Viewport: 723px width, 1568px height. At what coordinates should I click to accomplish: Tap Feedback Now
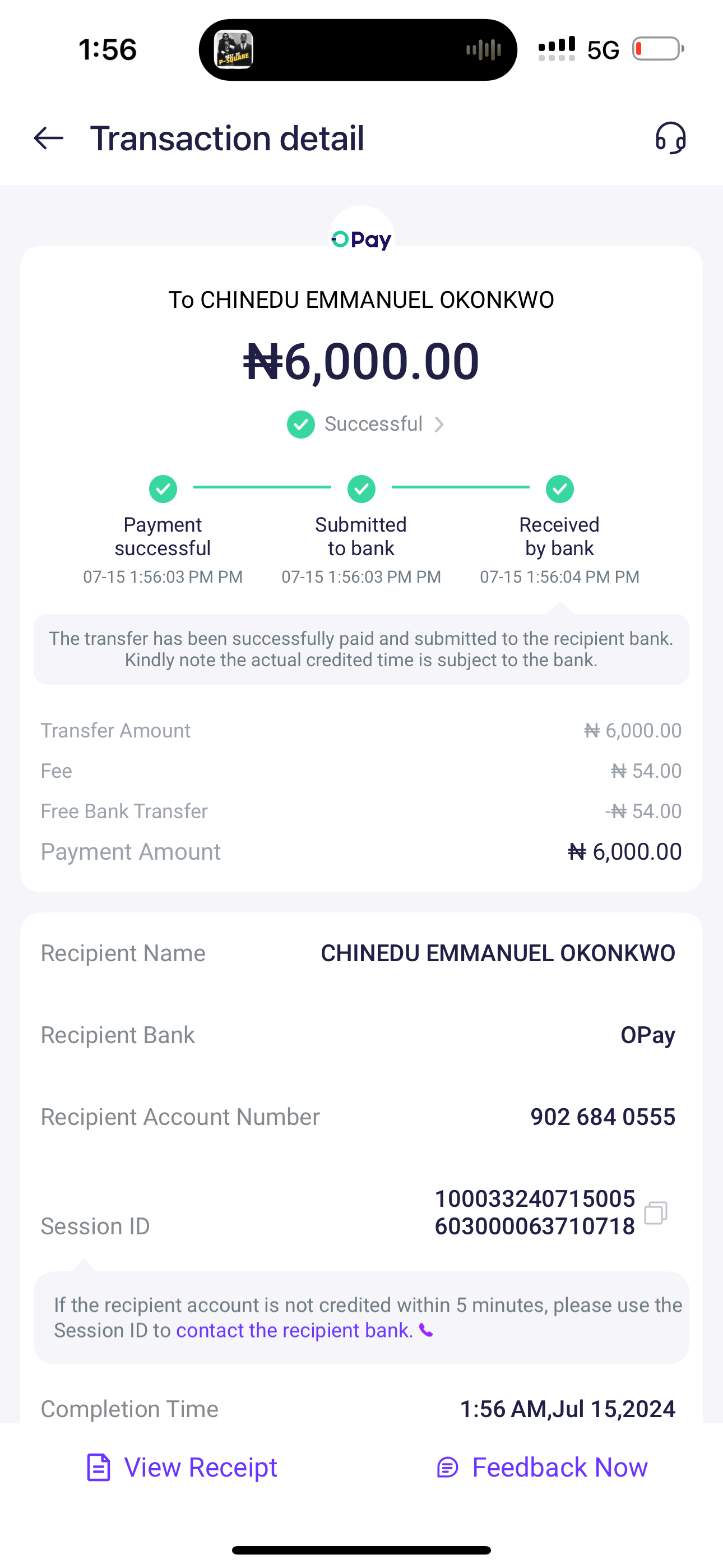559,1467
